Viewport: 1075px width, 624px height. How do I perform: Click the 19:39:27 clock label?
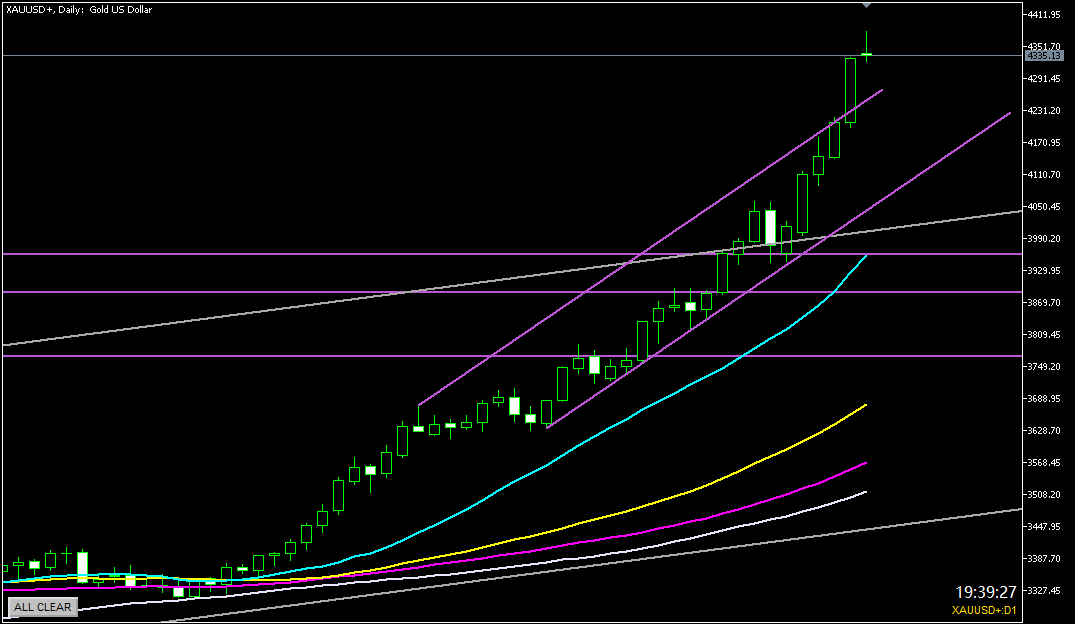point(985,593)
